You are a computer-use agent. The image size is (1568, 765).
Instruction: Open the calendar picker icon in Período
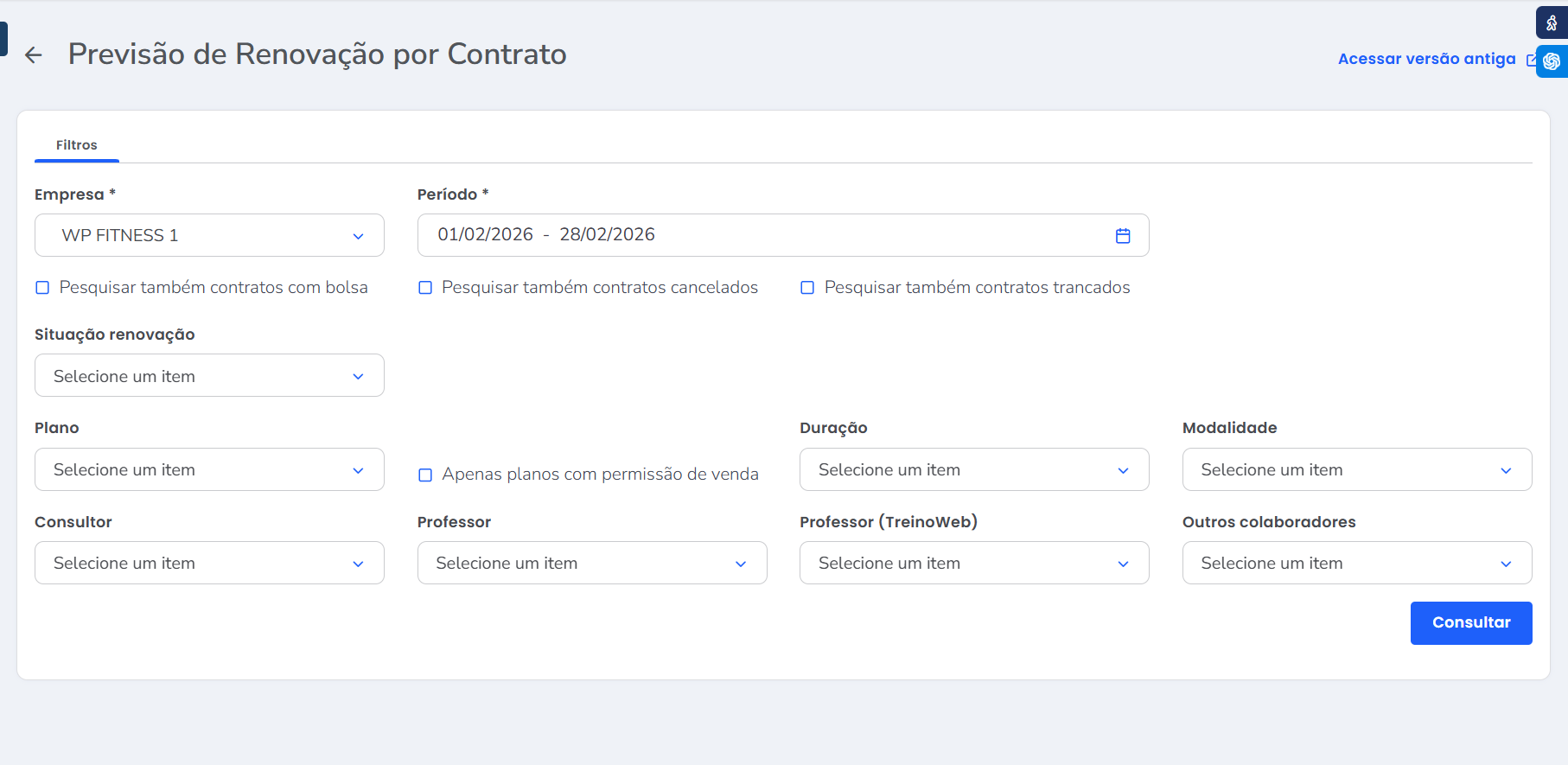click(1122, 236)
